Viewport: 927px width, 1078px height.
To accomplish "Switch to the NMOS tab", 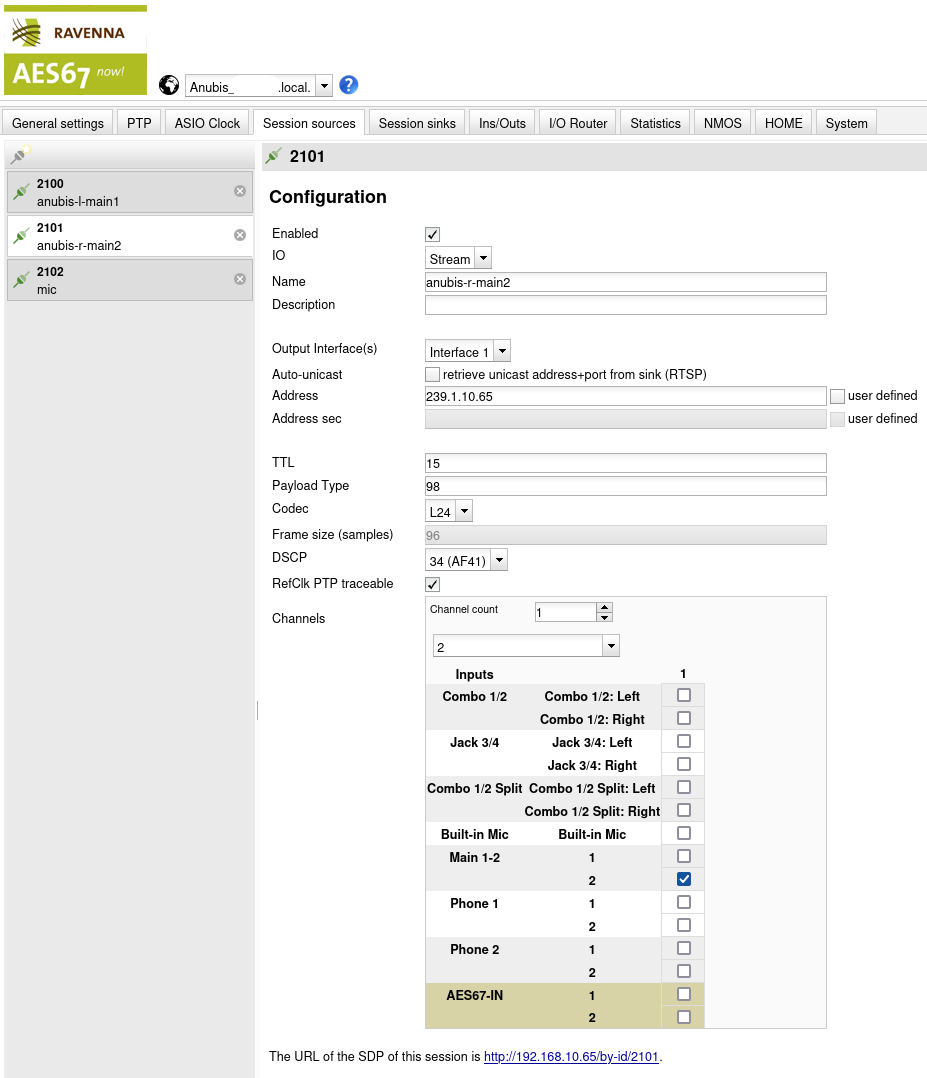I will tap(723, 123).
